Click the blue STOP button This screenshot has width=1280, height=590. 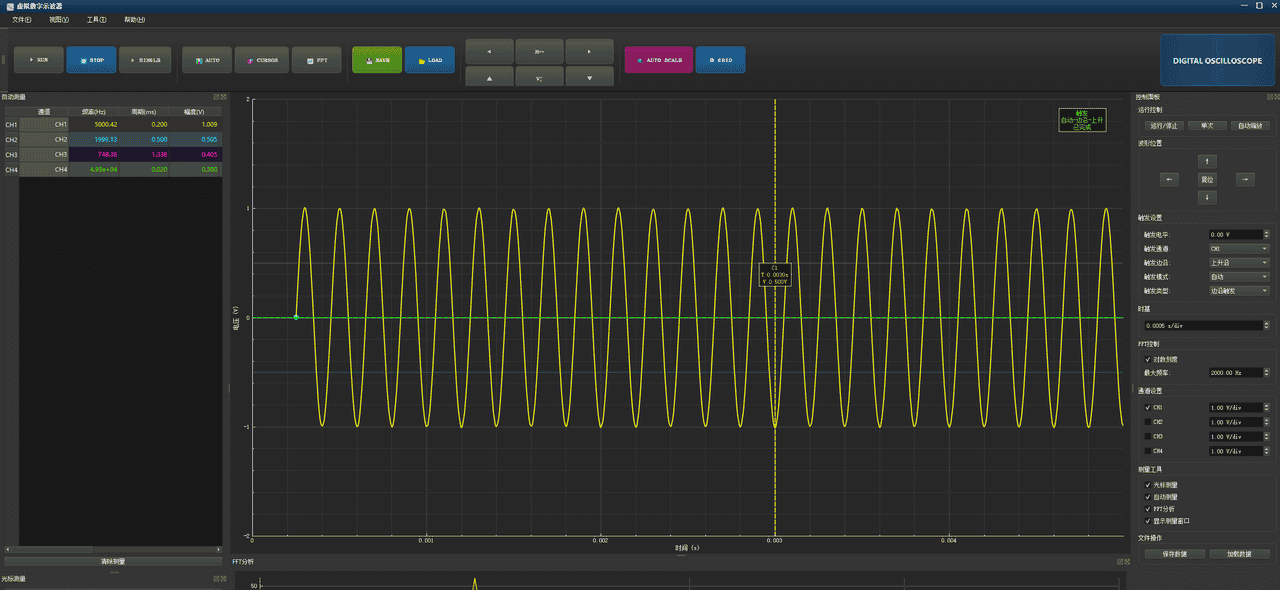(91, 60)
